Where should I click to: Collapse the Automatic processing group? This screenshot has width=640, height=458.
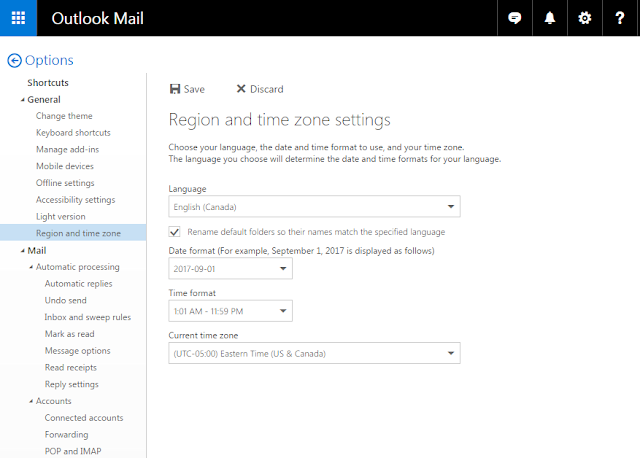(x=31, y=267)
